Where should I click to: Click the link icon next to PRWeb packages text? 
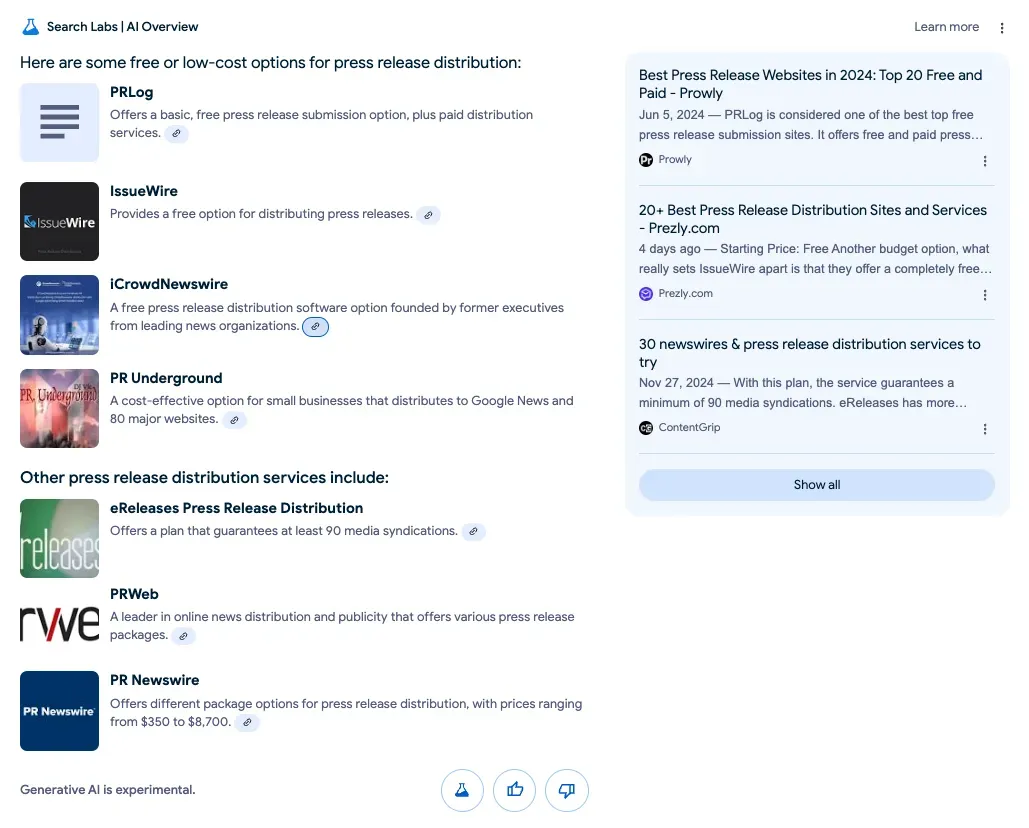(x=183, y=635)
